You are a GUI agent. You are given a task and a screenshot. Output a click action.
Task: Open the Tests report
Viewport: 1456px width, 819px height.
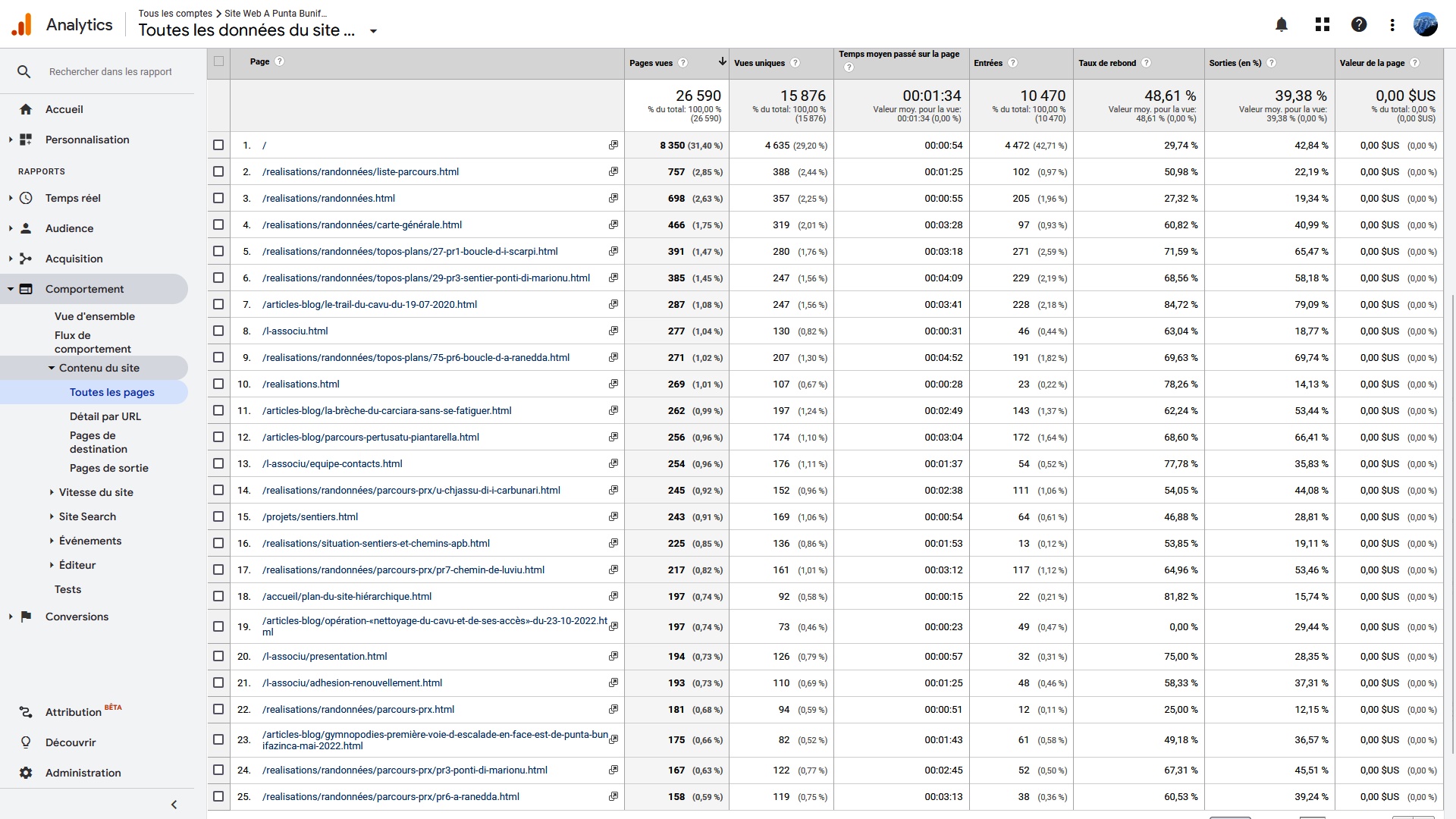tap(67, 589)
